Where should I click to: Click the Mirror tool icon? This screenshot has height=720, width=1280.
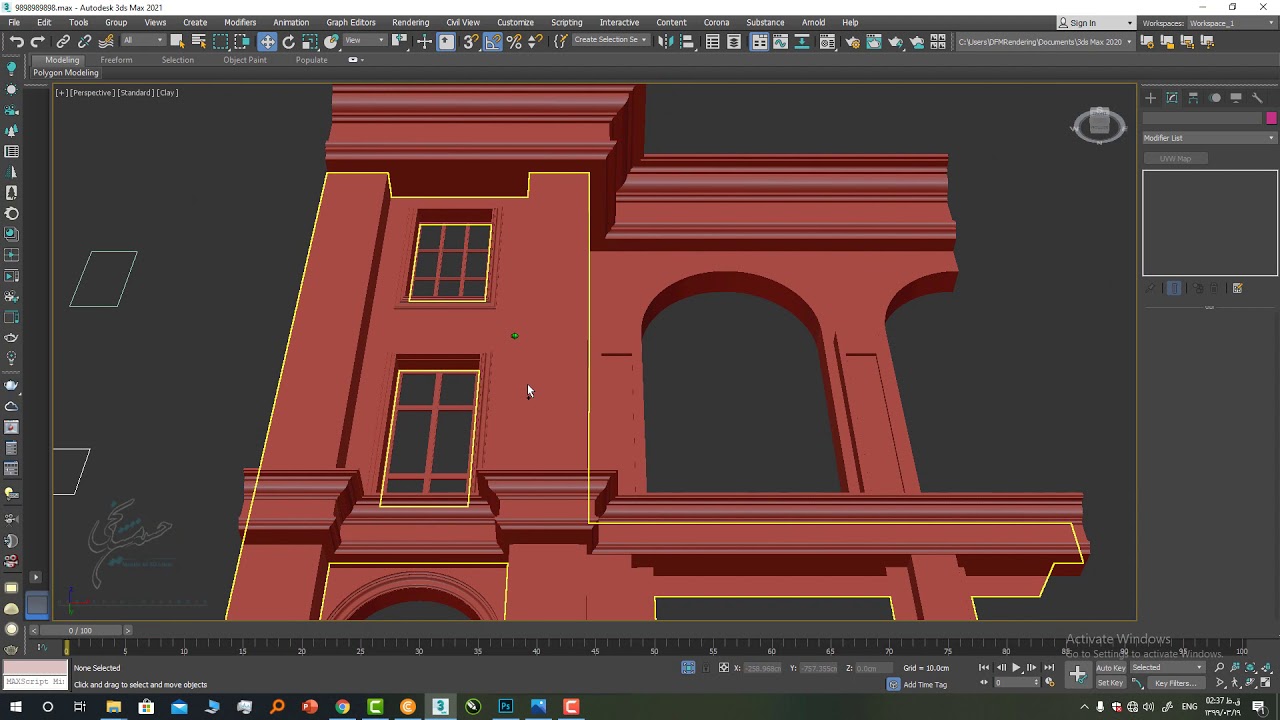click(x=665, y=41)
